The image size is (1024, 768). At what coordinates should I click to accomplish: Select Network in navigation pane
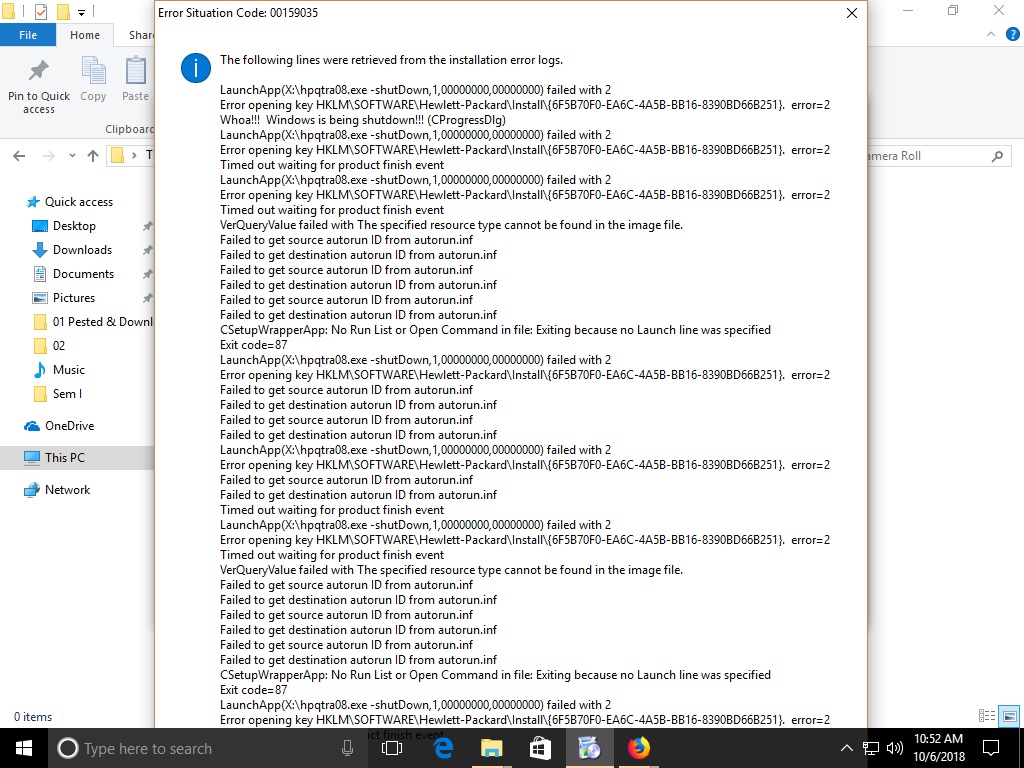pyautogui.click(x=67, y=490)
